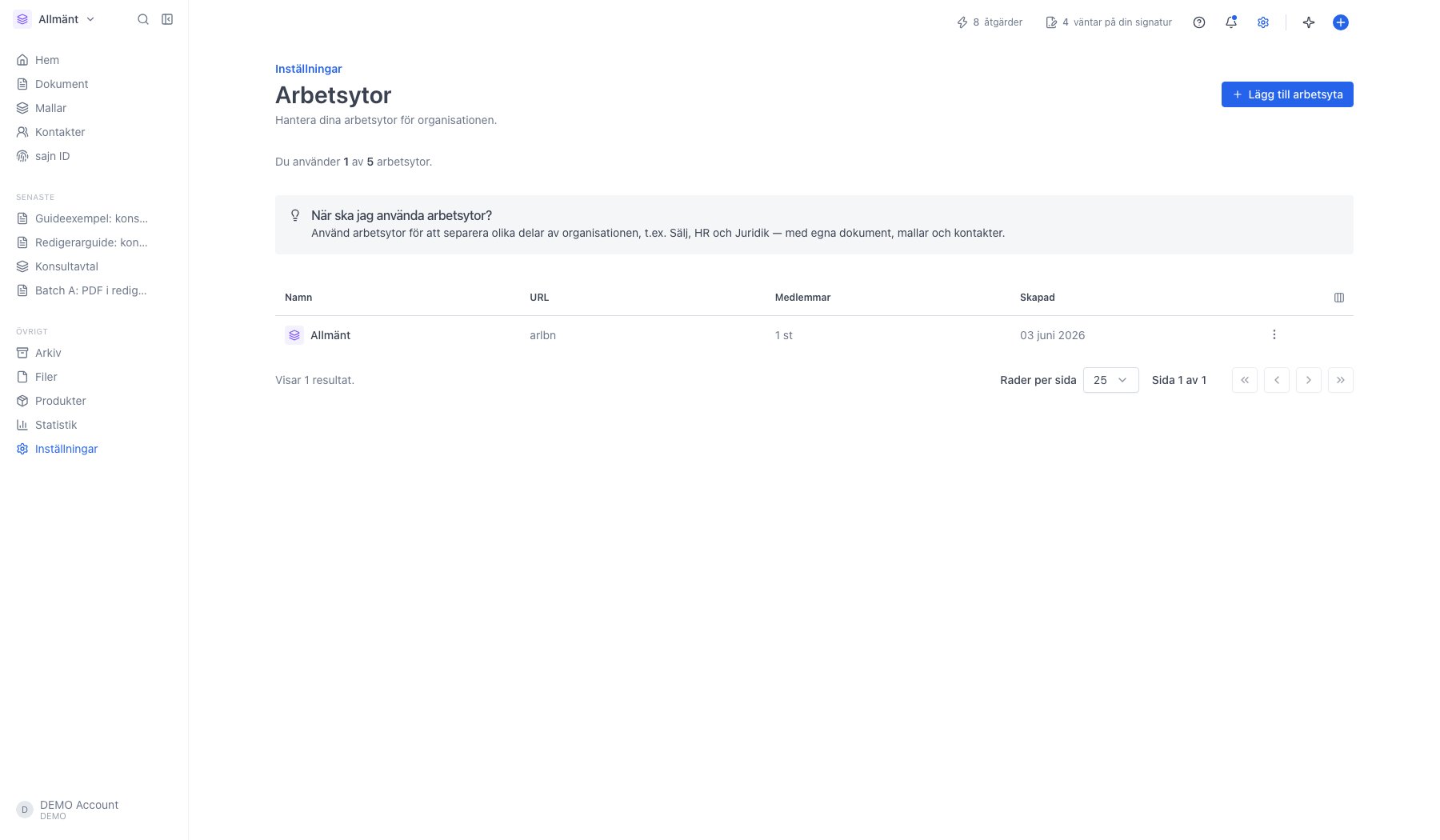1440x840 pixels.
Task: Go to the previous page arrow
Action: (x=1277, y=380)
